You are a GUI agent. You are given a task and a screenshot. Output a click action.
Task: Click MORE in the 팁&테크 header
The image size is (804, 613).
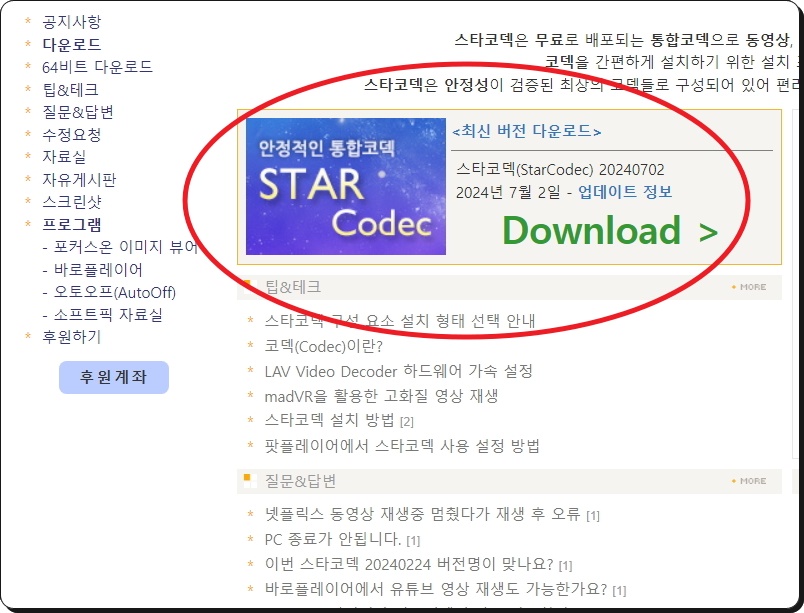pyautogui.click(x=749, y=287)
